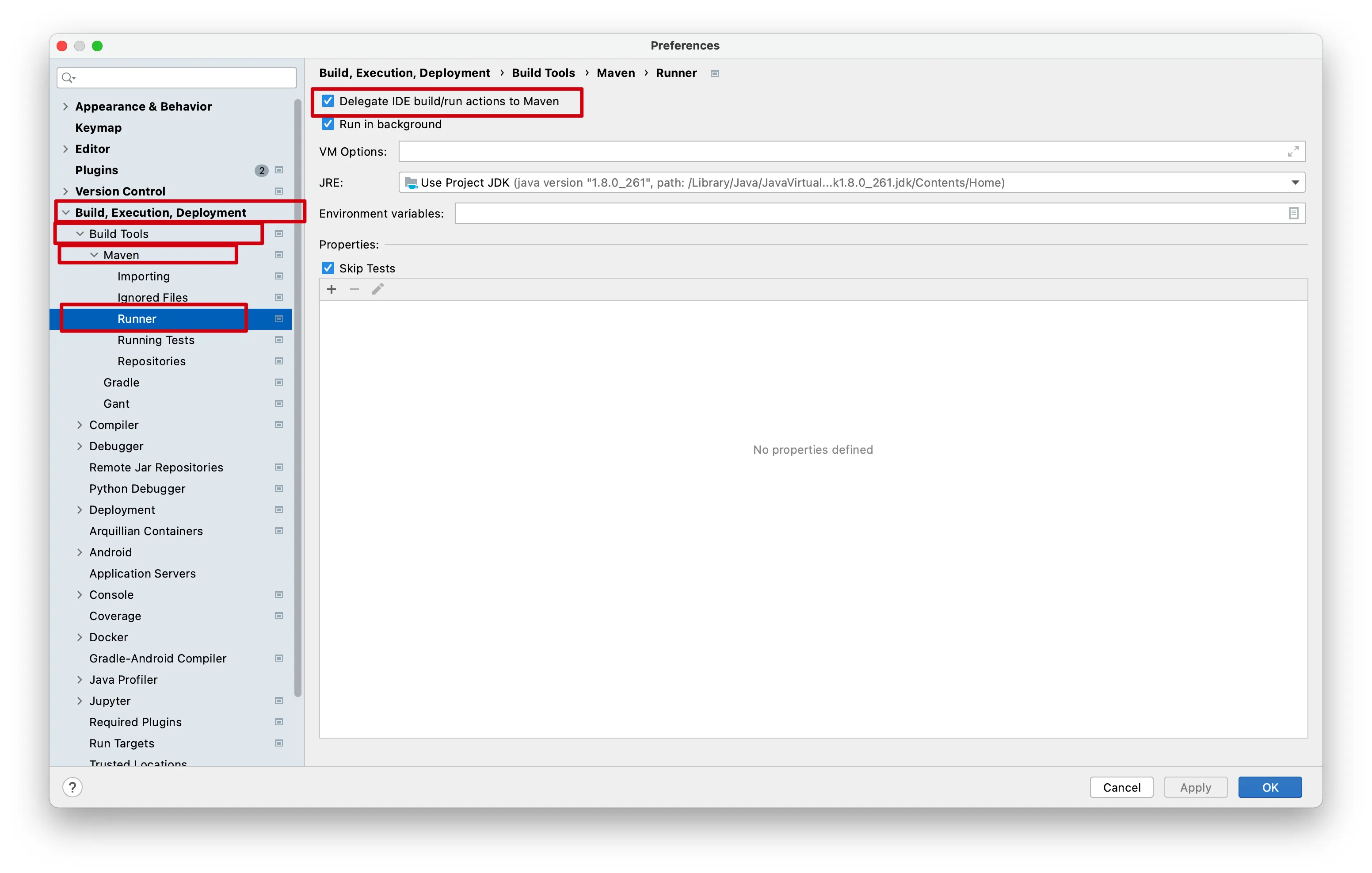The height and width of the screenshot is (873, 1372).
Task: Click the project-level icon beside Gradle
Action: pos(279,382)
